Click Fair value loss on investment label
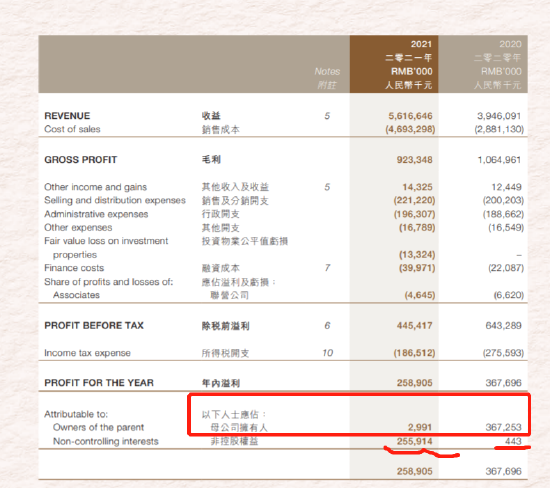 [x=106, y=241]
